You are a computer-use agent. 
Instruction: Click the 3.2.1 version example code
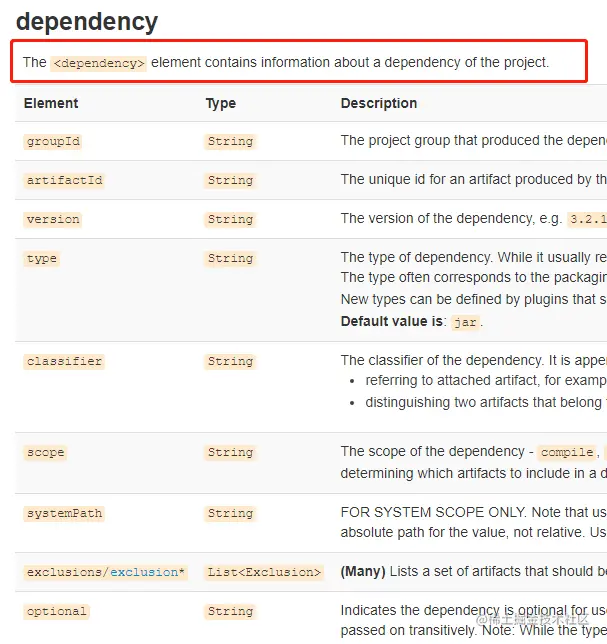coord(587,219)
